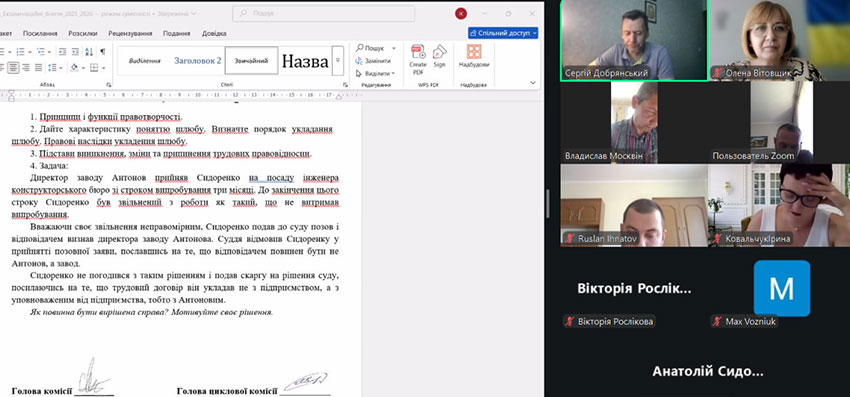Screen dimensions: 850x397
Task: Click the muted mic icon for Ruslan Ihnatov
Action: [x=569, y=239]
